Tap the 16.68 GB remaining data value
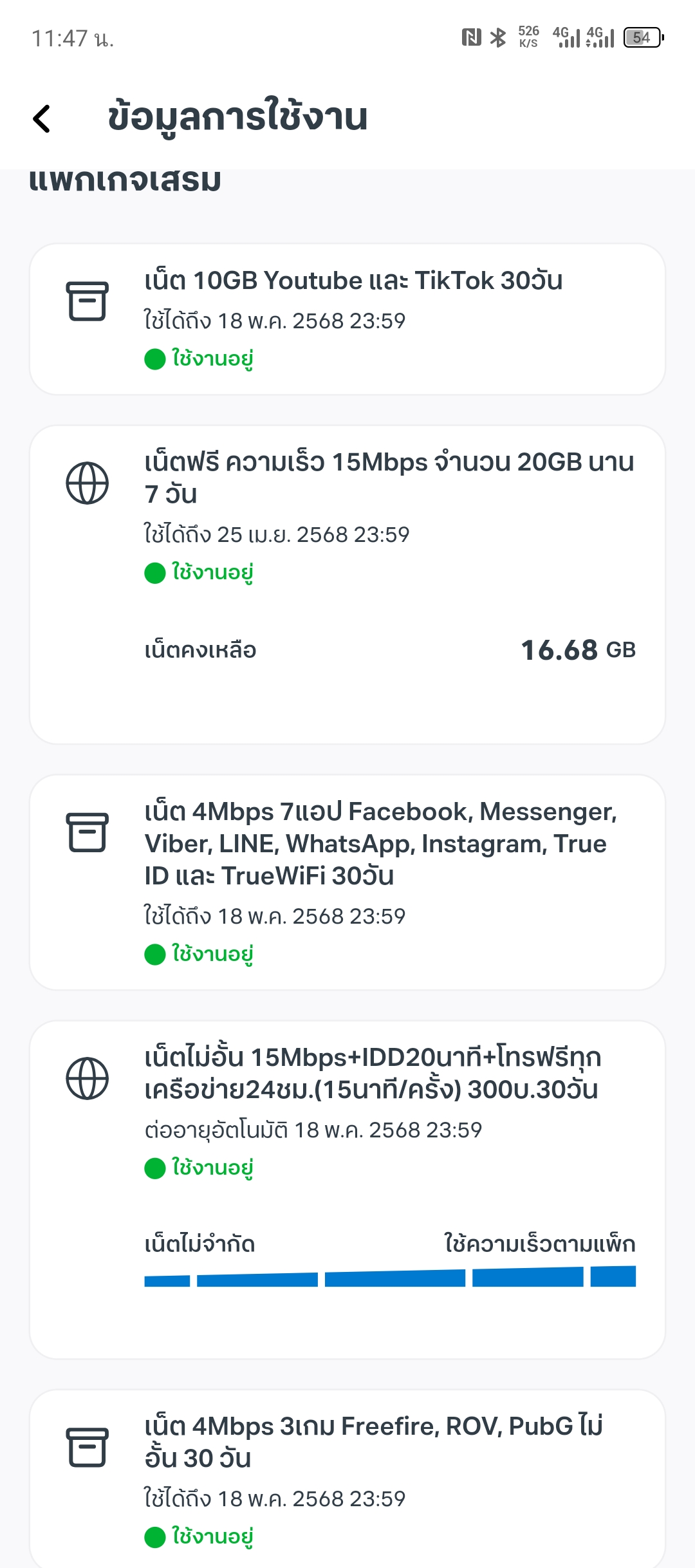 coord(578,650)
